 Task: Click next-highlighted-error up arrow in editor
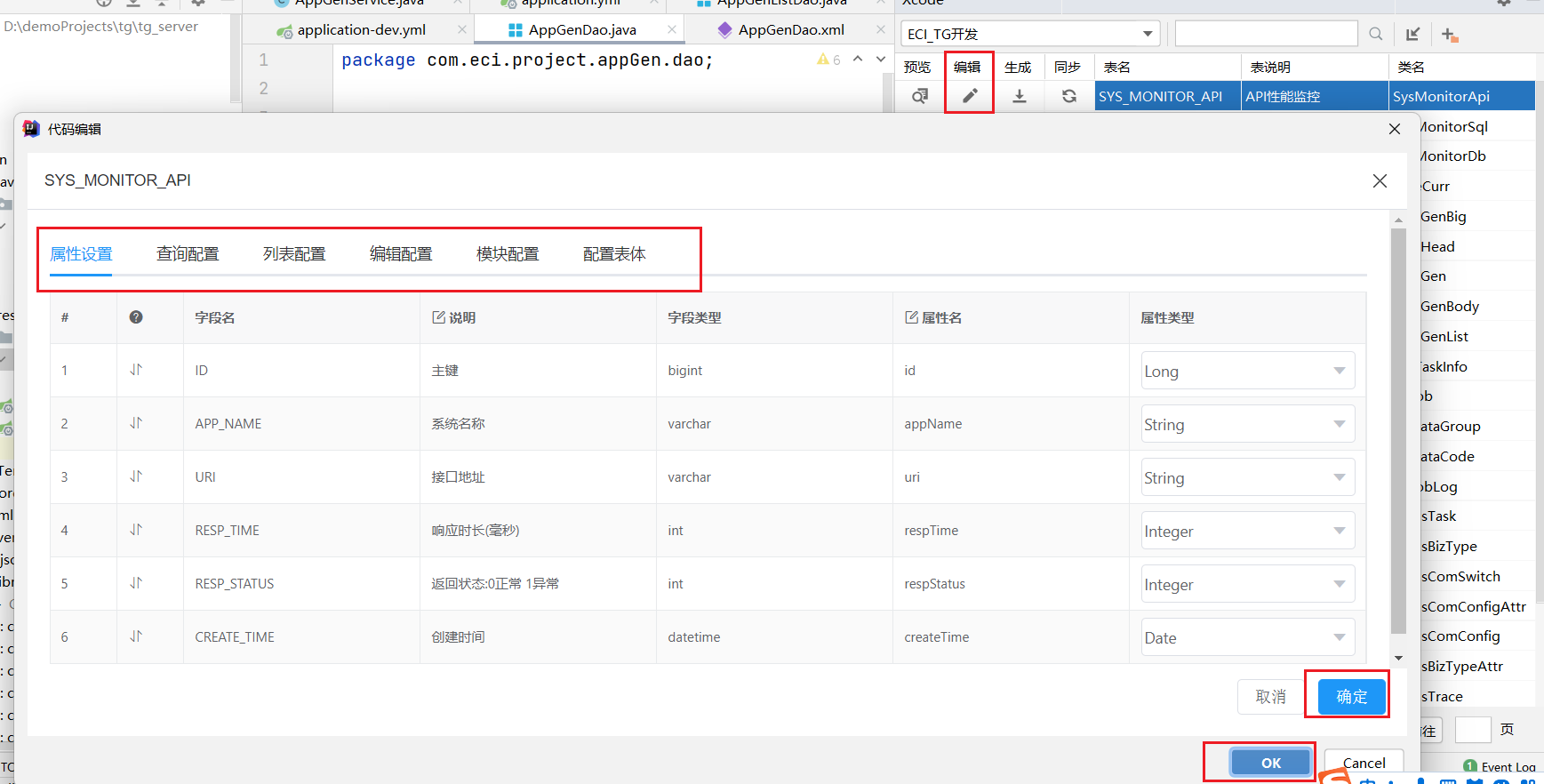pyautogui.click(x=858, y=59)
